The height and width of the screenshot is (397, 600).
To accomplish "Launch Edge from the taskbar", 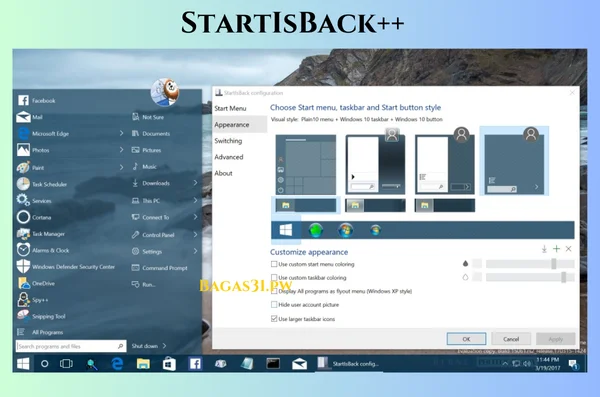I will pos(117,363).
